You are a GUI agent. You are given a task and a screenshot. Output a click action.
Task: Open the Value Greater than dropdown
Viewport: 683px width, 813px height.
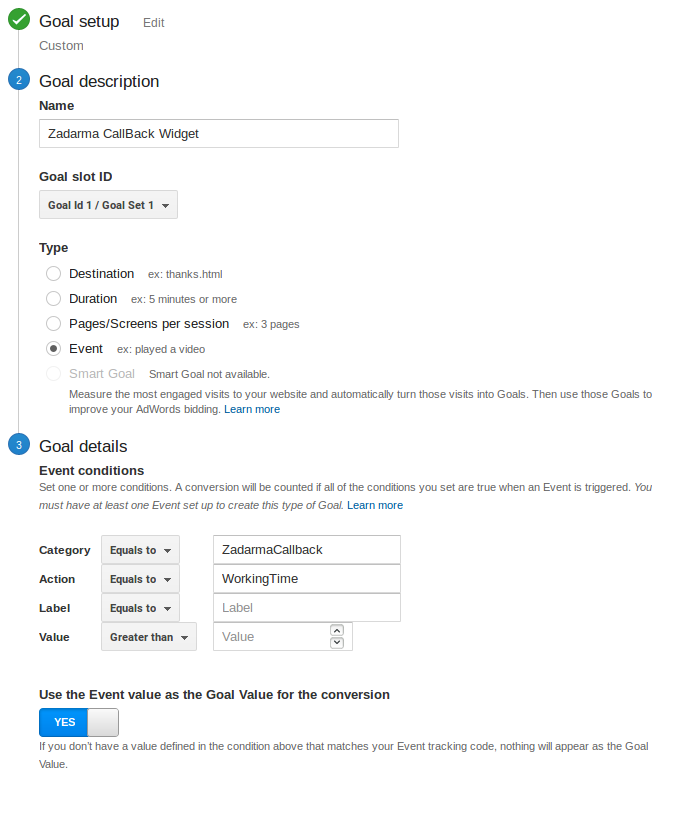click(x=149, y=637)
